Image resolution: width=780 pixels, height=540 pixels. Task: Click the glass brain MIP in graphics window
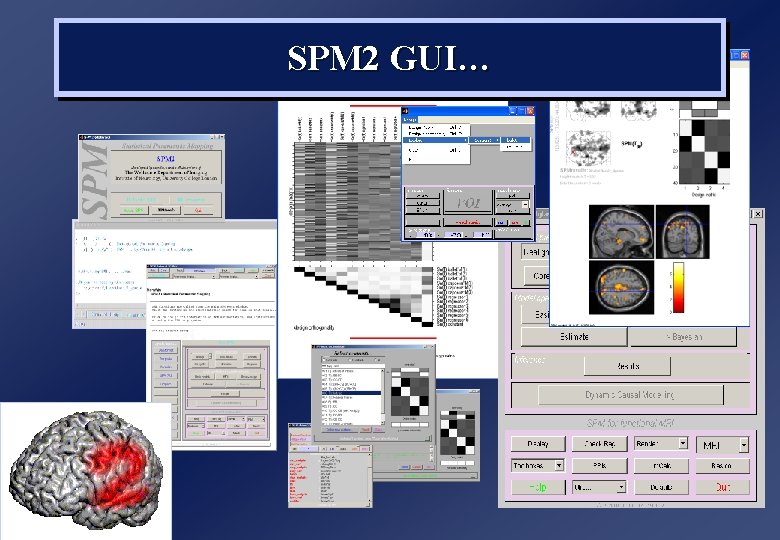point(588,148)
